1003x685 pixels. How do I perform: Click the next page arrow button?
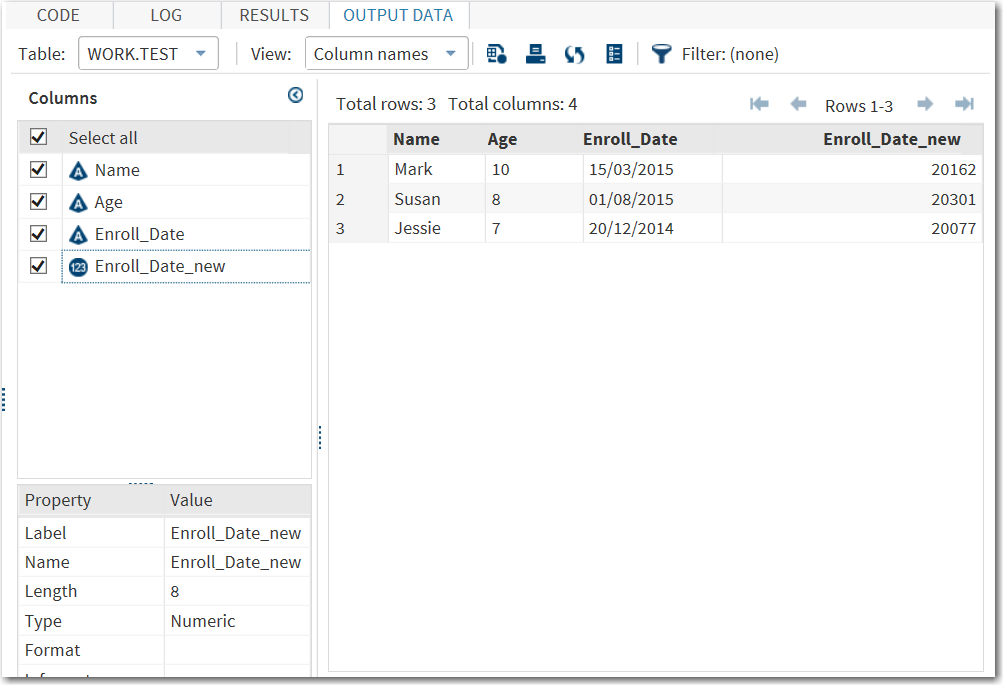tap(924, 104)
